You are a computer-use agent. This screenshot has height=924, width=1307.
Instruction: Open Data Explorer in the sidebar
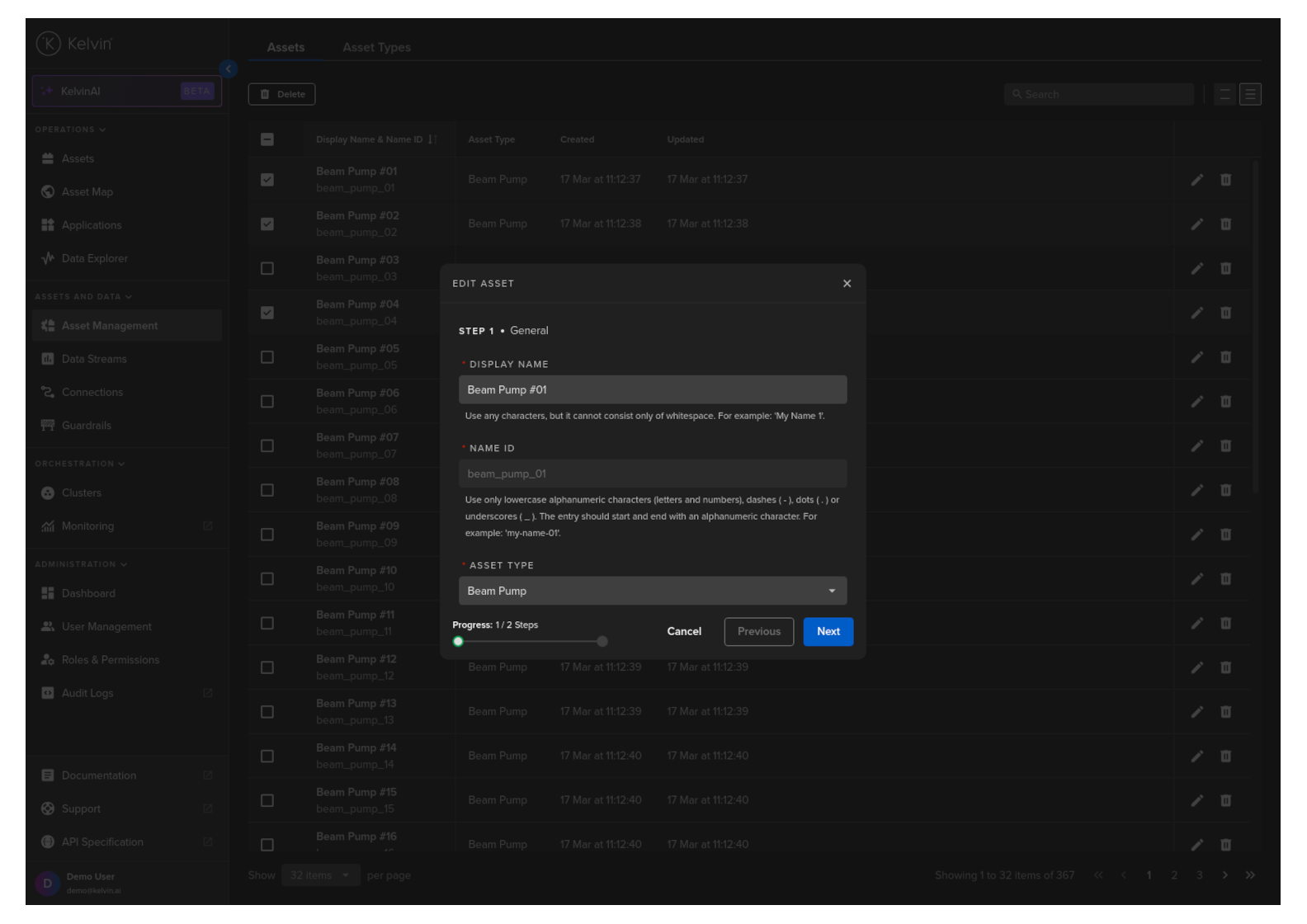point(94,259)
